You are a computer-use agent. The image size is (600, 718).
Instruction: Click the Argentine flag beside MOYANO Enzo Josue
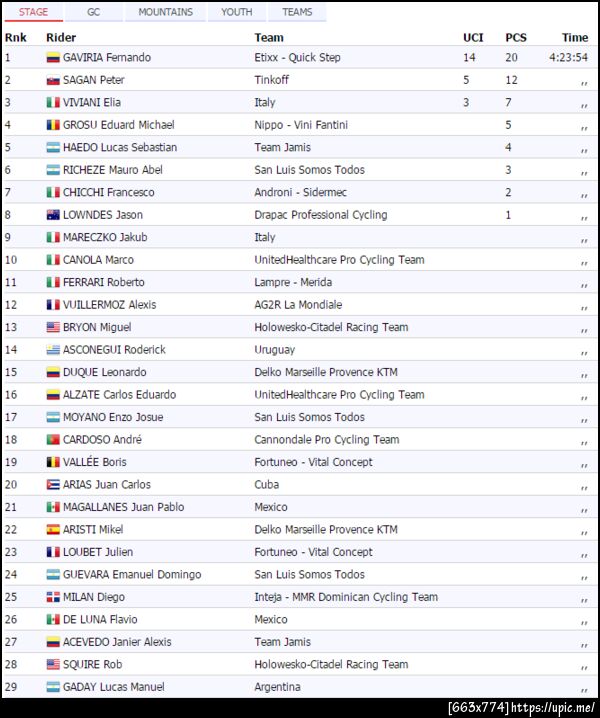[x=53, y=417]
